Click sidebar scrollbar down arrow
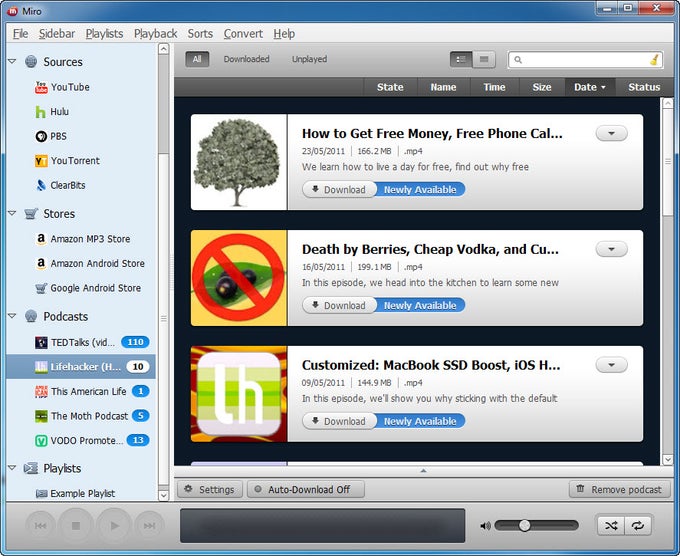This screenshot has height=556, width=680. pos(163,495)
